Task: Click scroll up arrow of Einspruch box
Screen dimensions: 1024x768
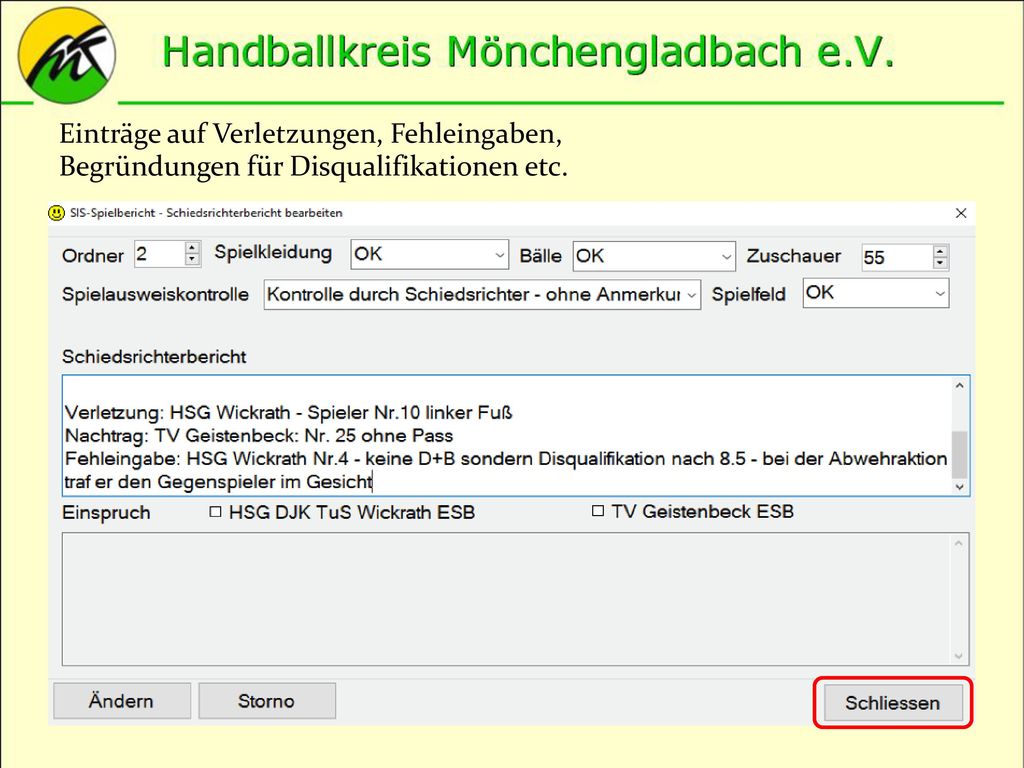Action: click(x=959, y=543)
